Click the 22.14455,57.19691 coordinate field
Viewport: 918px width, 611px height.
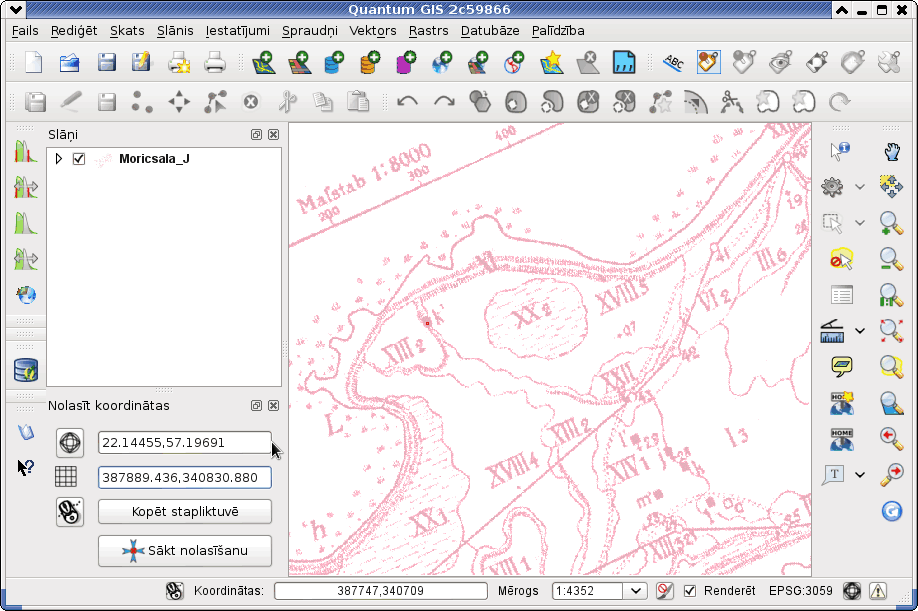click(184, 442)
